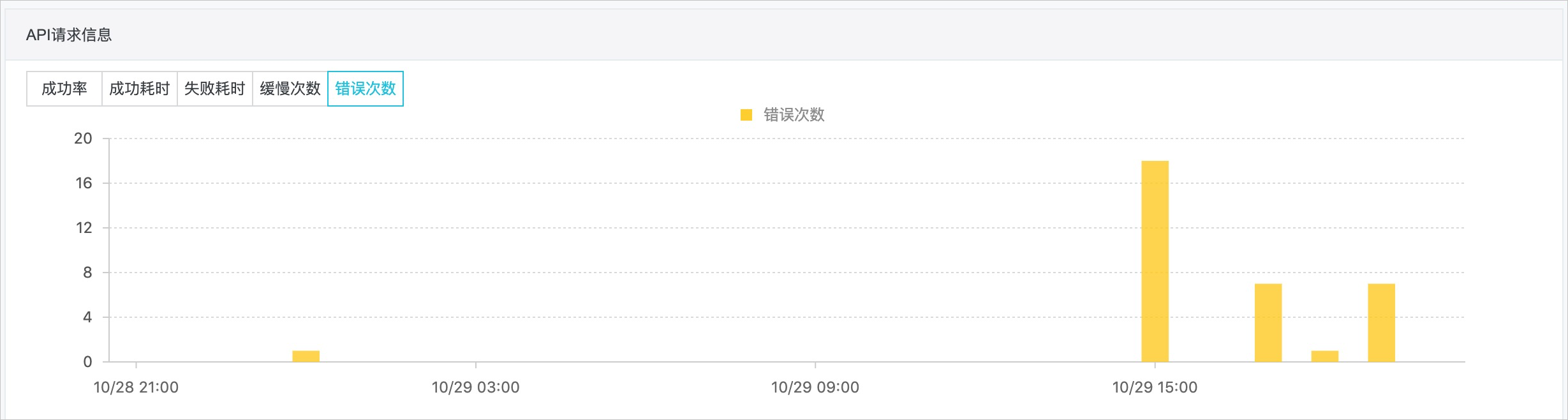Click the small bar after 10/28 21:00
Viewport: 1568px width, 420px height.
(306, 356)
